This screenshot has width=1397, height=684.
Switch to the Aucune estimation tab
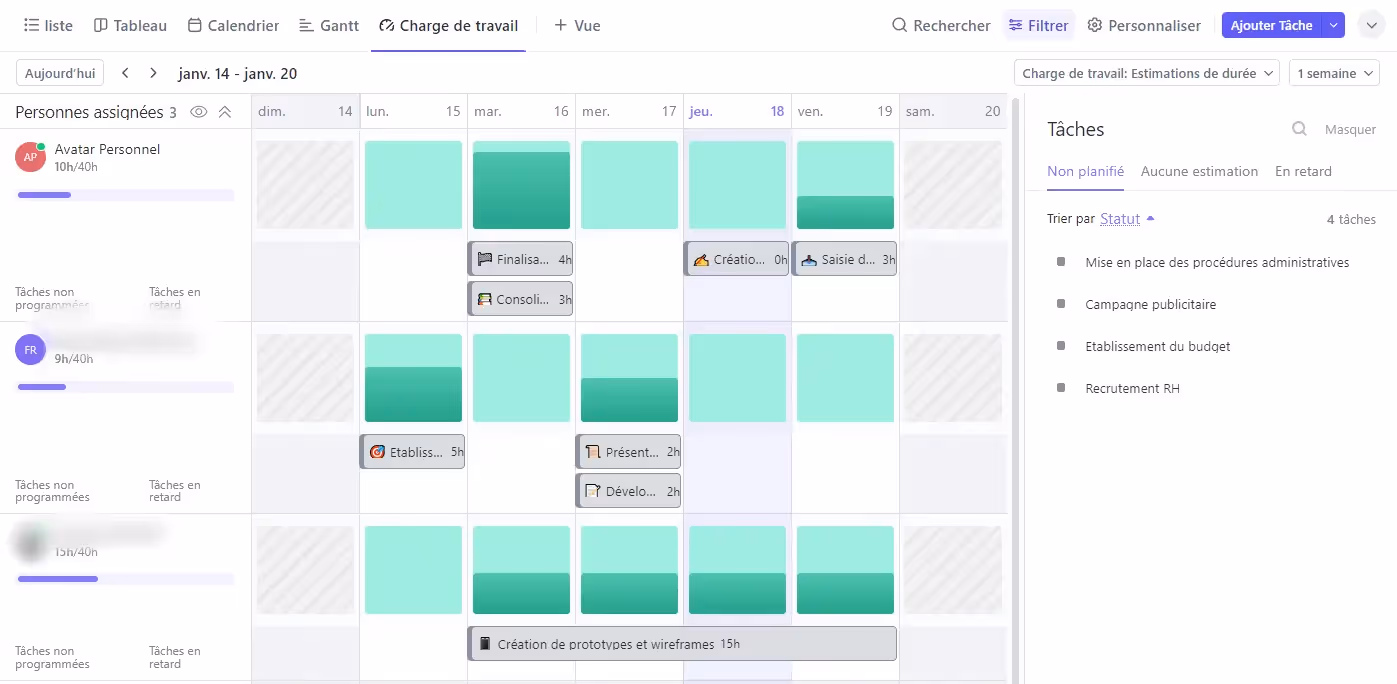[x=1199, y=171]
